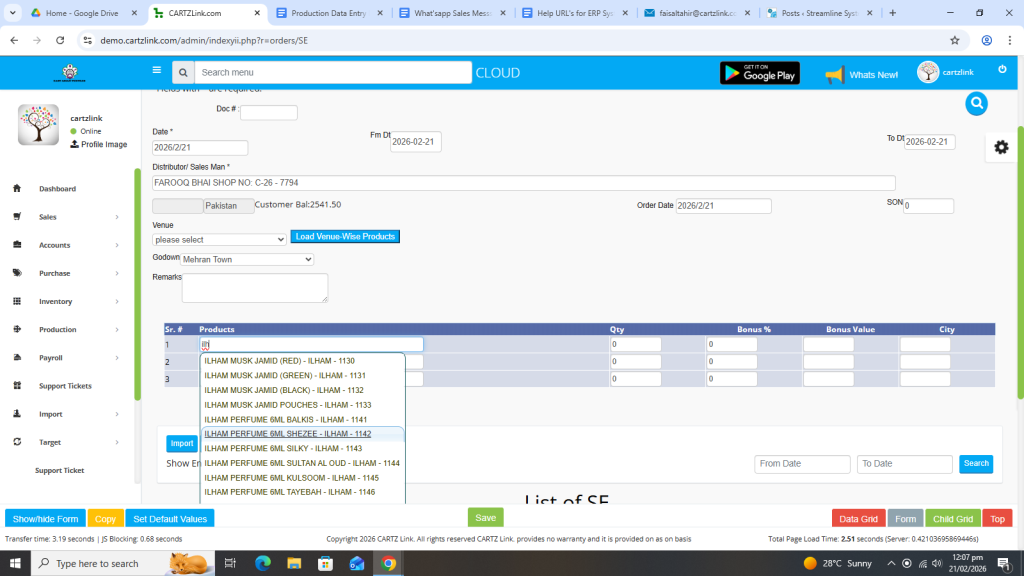Click the power logout icon in header
Image resolution: width=1024 pixels, height=576 pixels.
[1002, 69]
